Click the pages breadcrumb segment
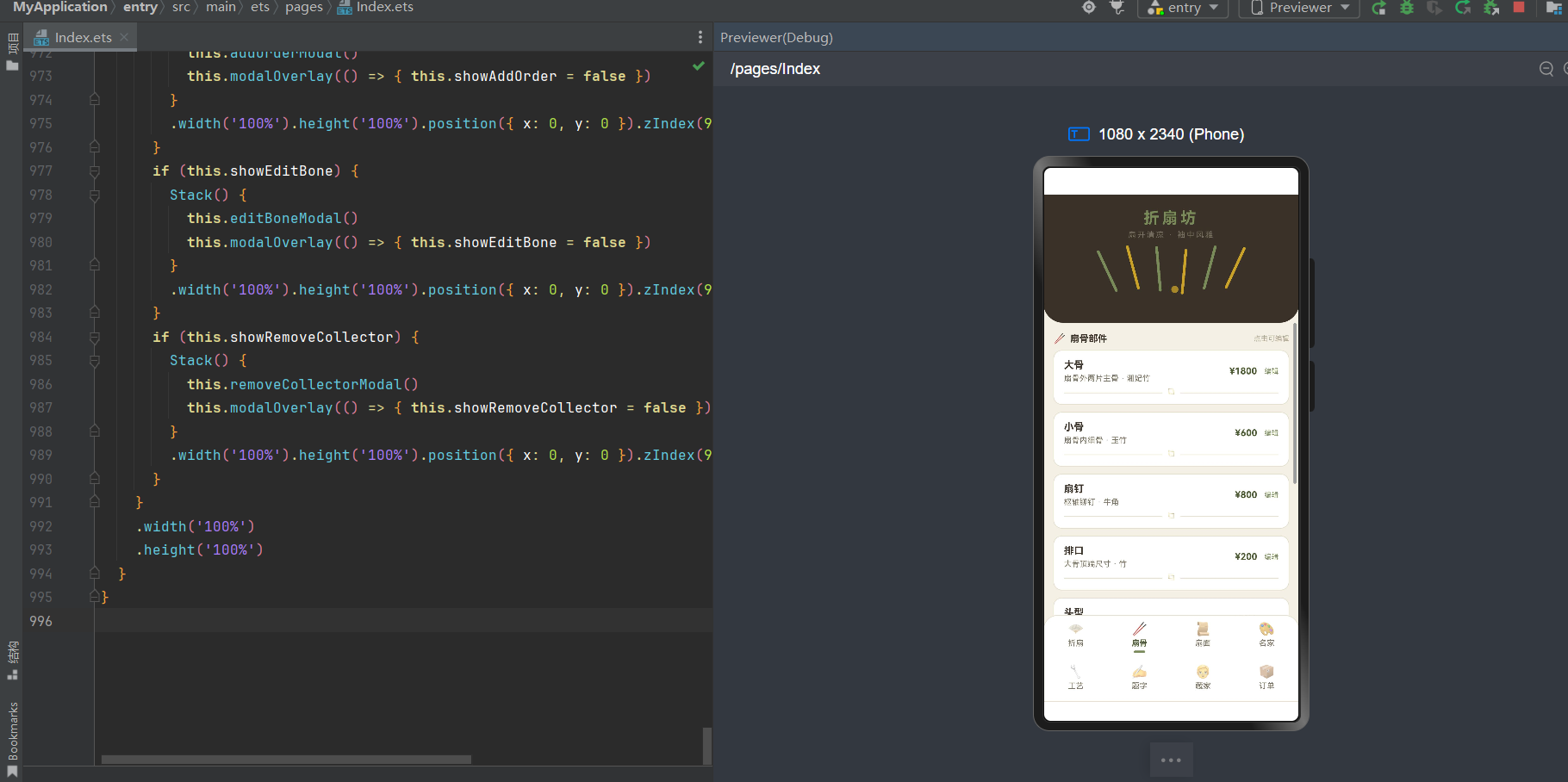This screenshot has width=1568, height=782. click(x=304, y=7)
